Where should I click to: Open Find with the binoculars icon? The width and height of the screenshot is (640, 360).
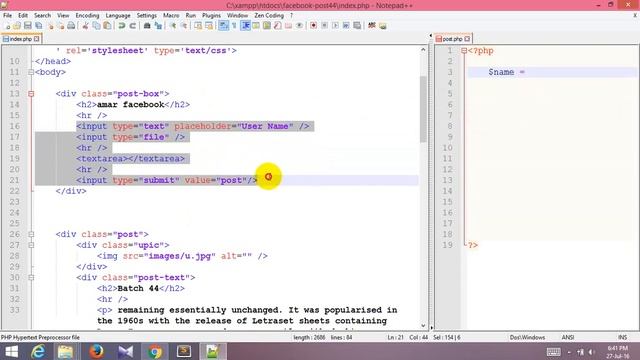tap(147, 26)
